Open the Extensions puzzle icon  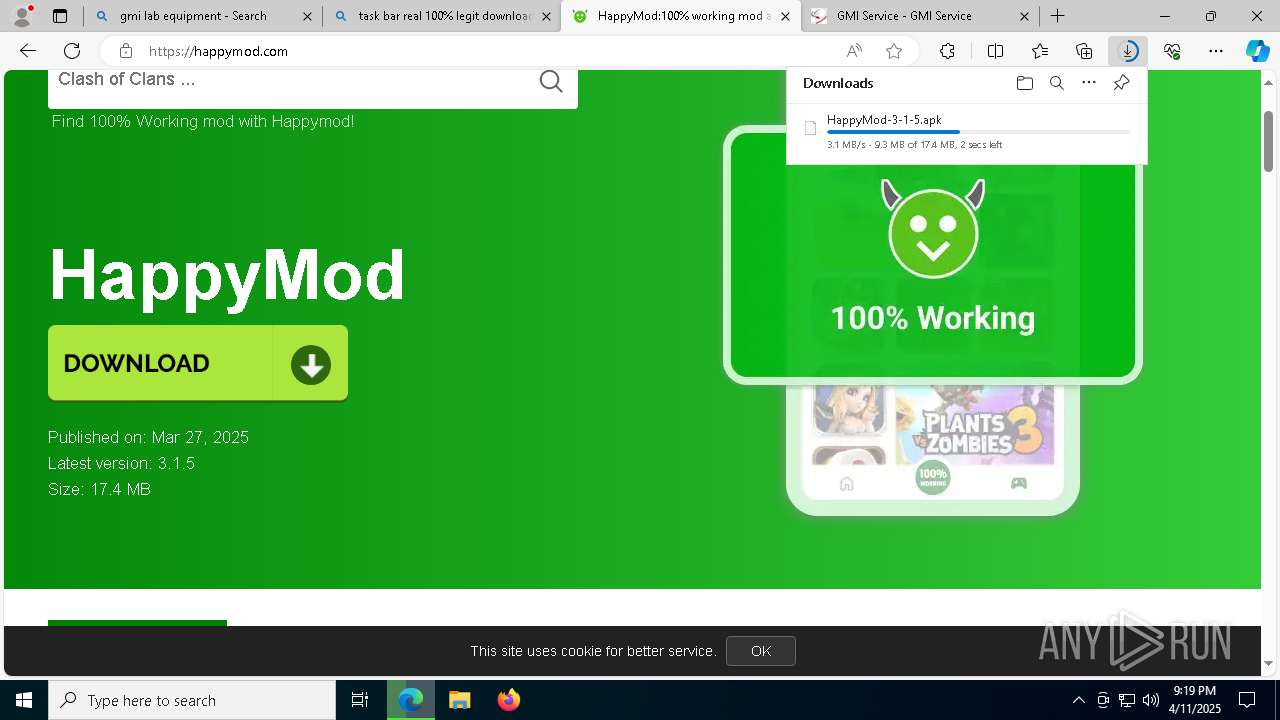[947, 51]
